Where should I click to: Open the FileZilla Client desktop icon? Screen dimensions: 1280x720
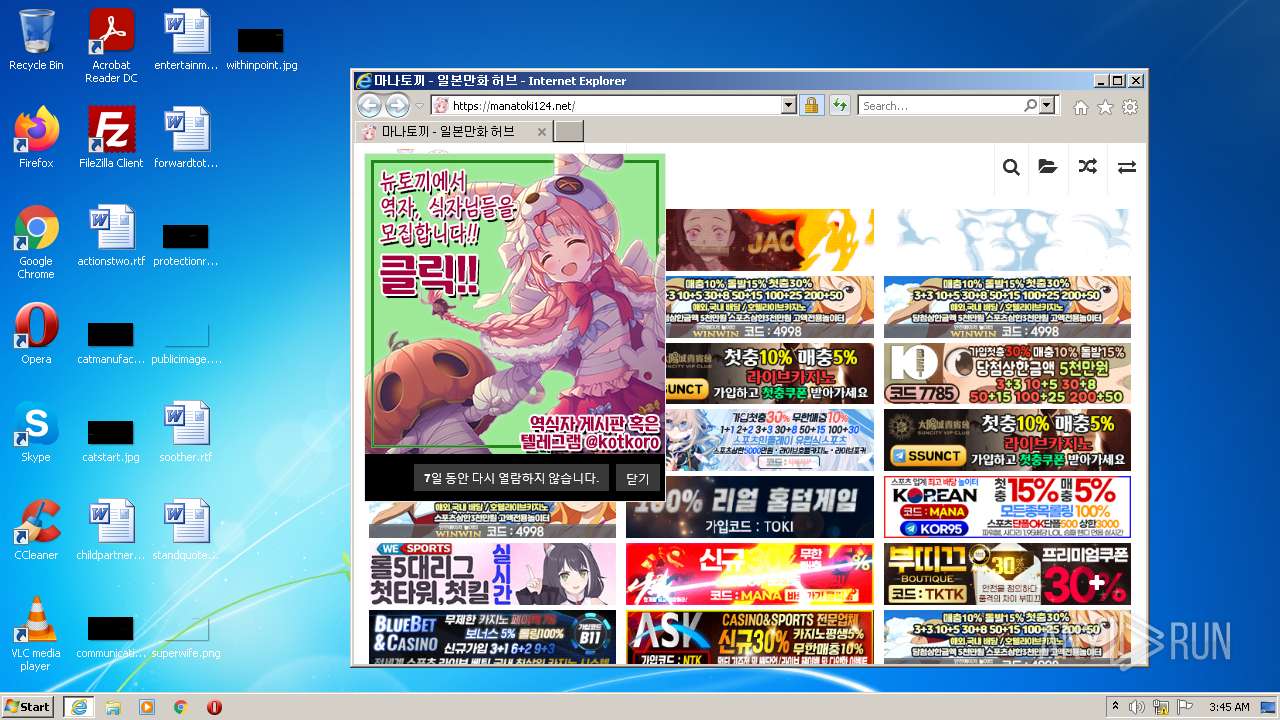(x=111, y=137)
